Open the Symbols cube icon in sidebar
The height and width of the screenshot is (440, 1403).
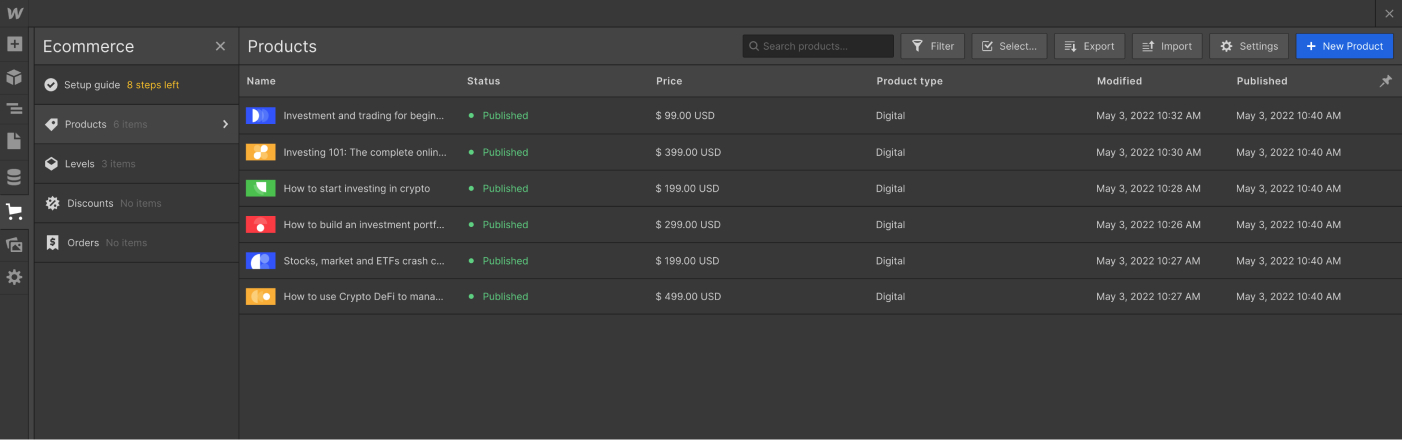click(x=14, y=77)
